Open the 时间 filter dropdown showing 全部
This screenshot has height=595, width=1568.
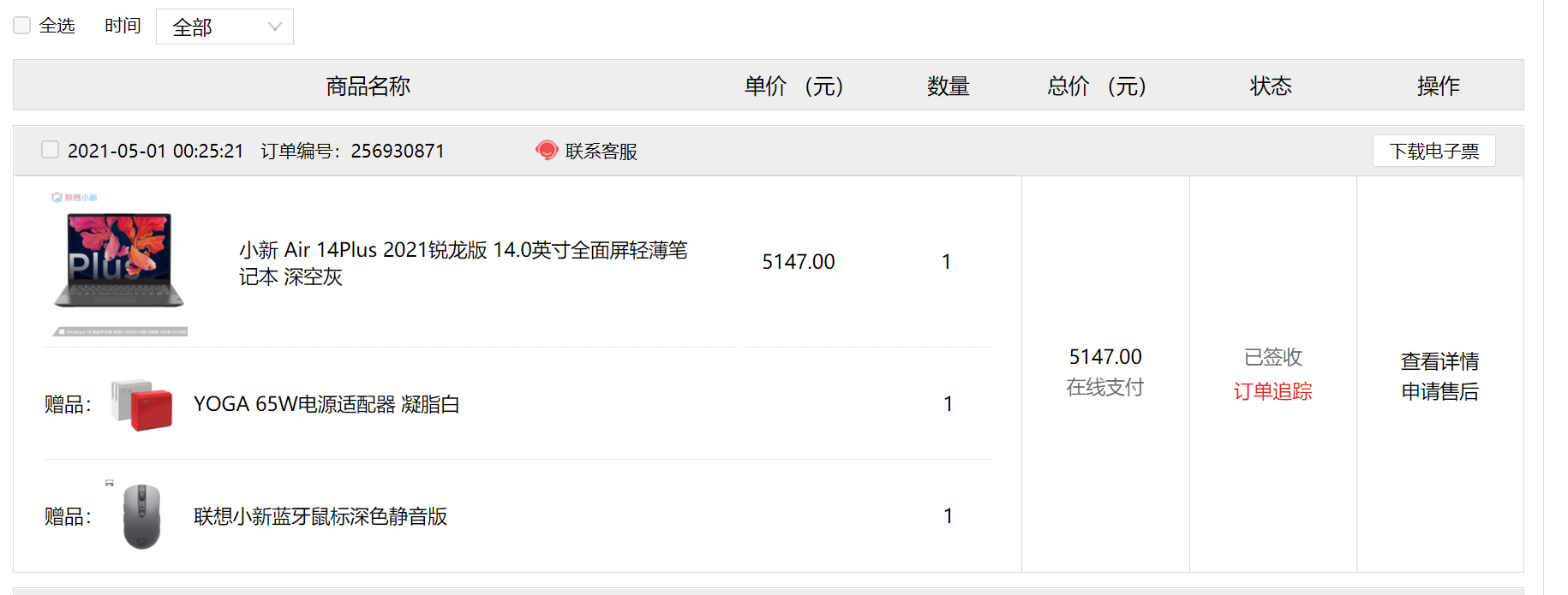[x=224, y=27]
